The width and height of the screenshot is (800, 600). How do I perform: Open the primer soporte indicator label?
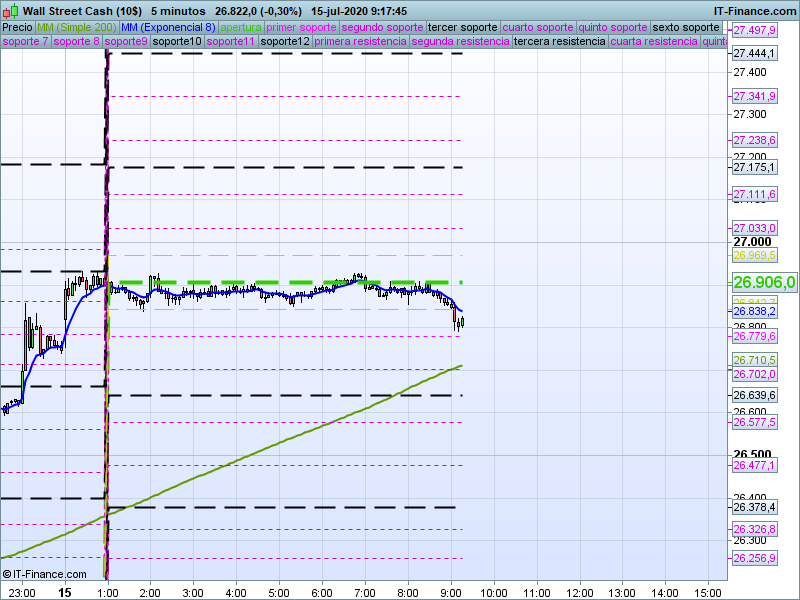(301, 27)
